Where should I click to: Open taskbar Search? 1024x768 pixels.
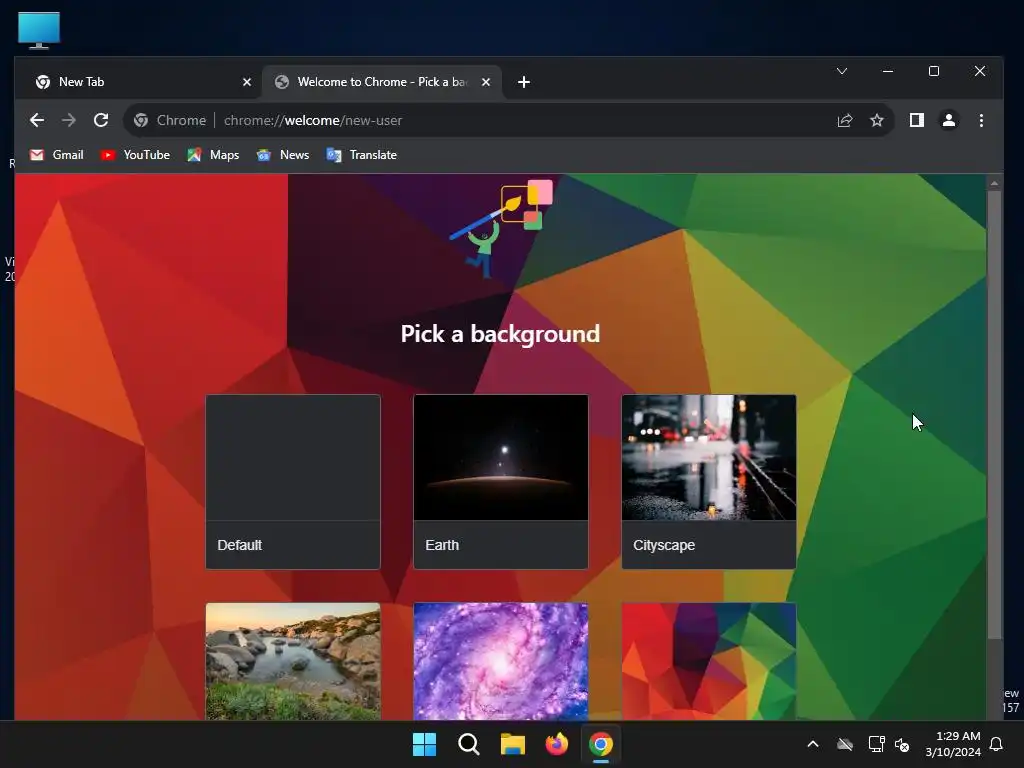[469, 744]
